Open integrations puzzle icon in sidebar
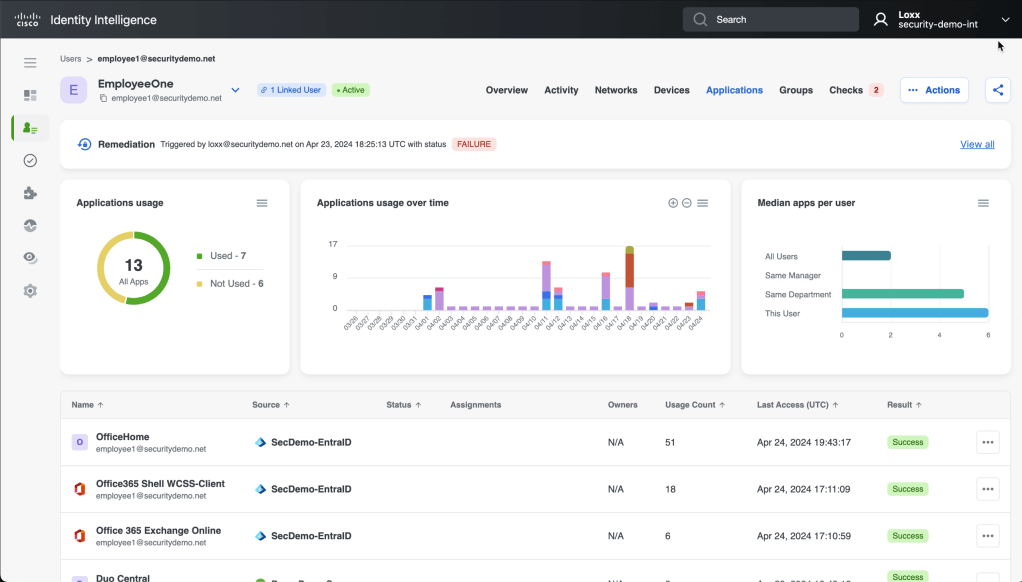The width and height of the screenshot is (1022, 582). pos(30,193)
